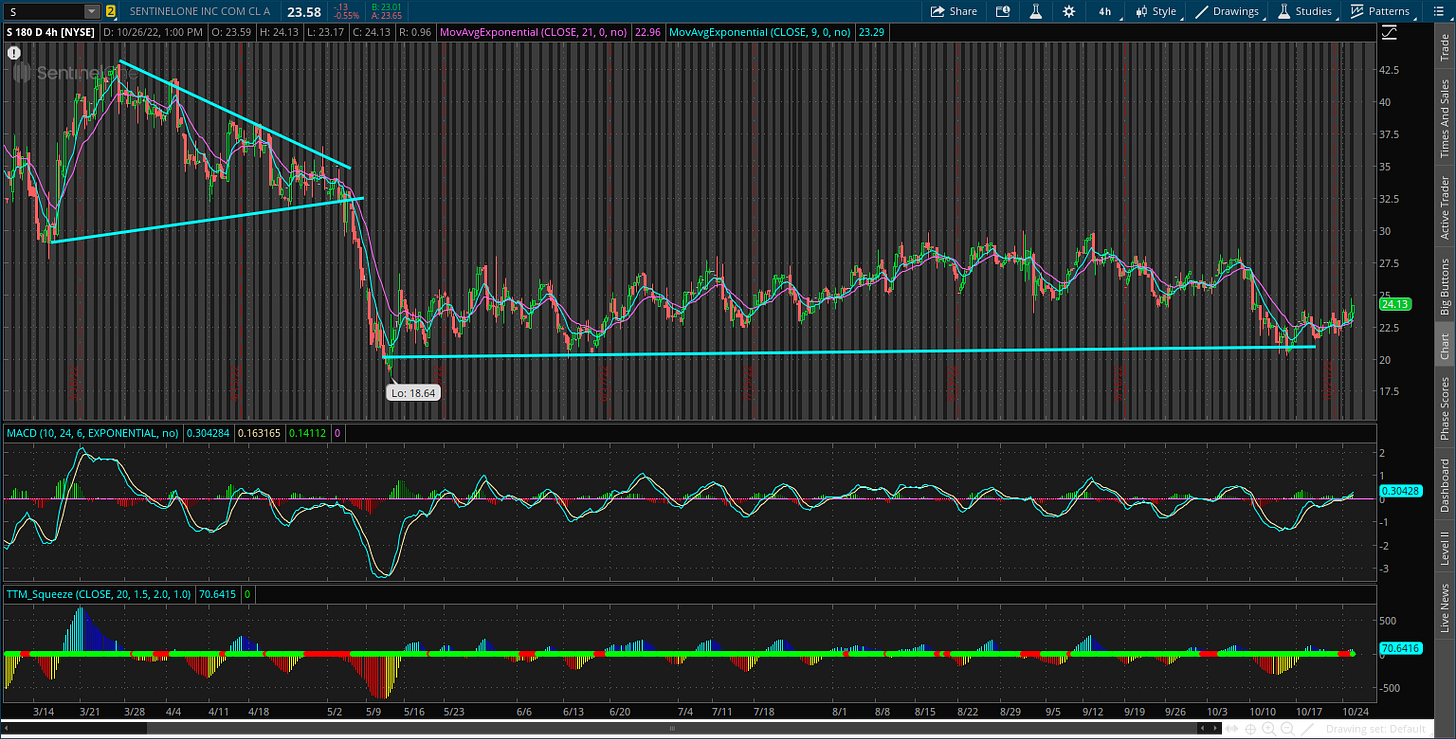This screenshot has width=1456, height=739.
Task: Click the calendar clock icon beside Share
Action: pos(1003,11)
